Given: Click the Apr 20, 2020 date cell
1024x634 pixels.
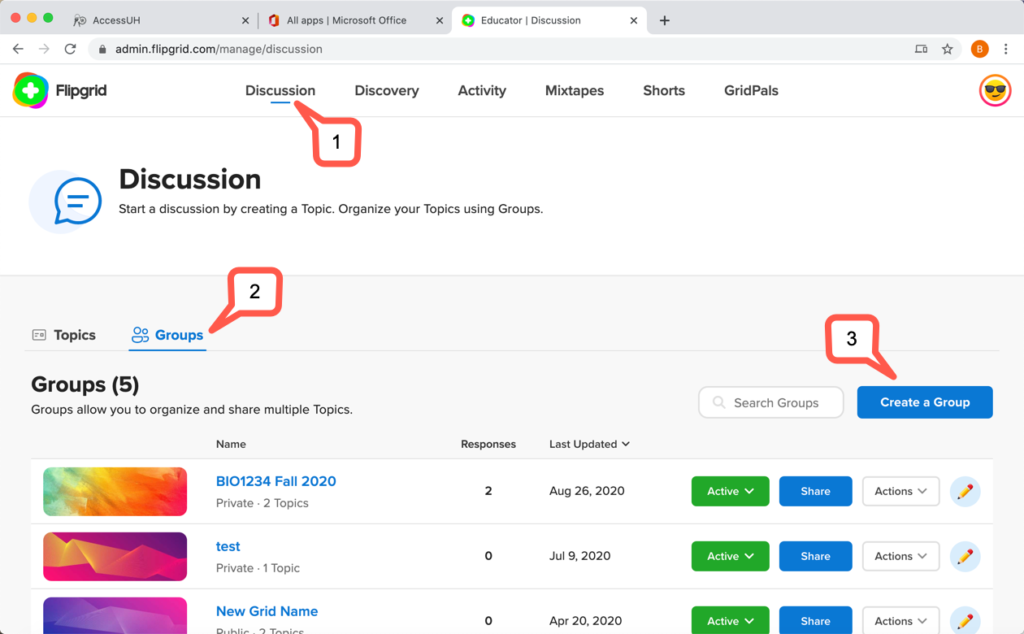Looking at the screenshot, I should point(585,620).
